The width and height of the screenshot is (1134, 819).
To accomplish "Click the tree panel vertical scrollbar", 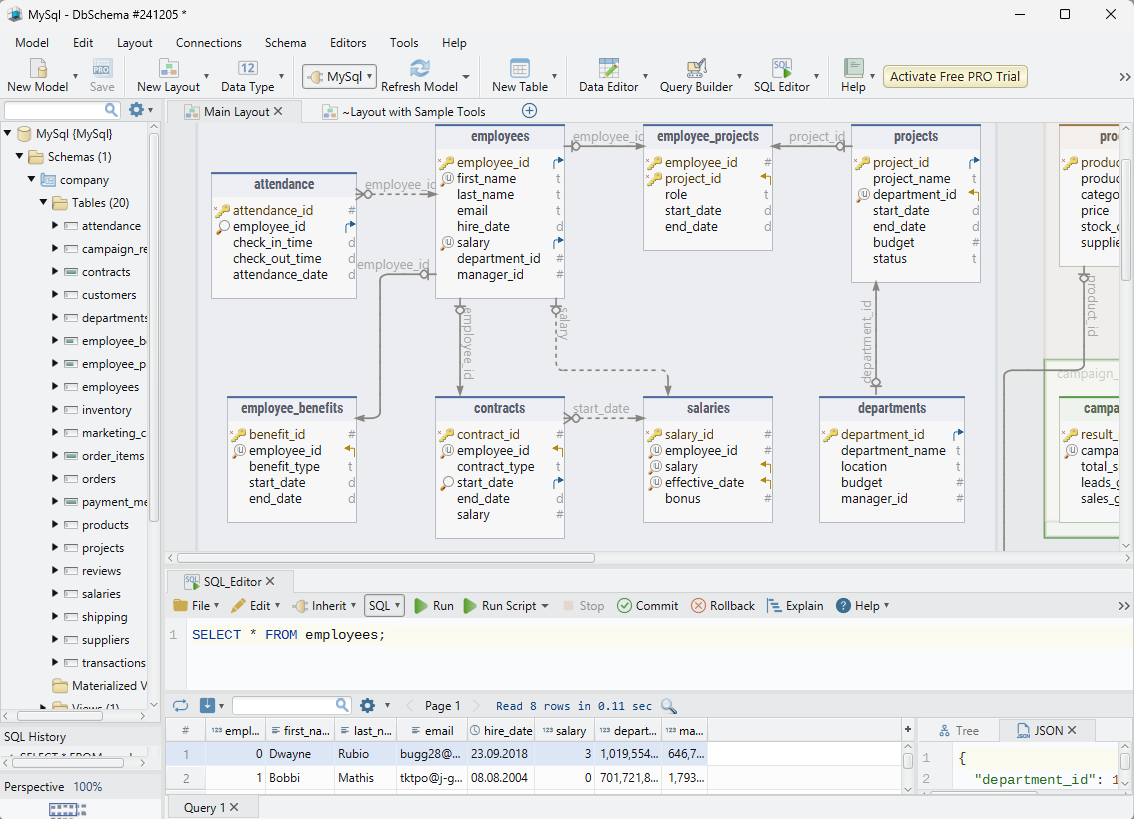I will (153, 327).
